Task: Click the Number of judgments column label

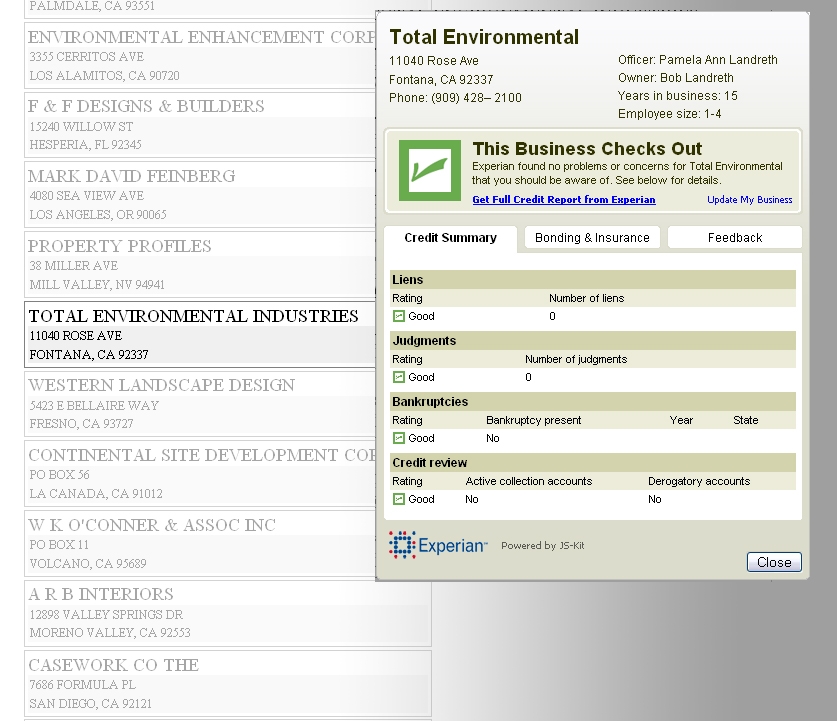Action: [576, 359]
